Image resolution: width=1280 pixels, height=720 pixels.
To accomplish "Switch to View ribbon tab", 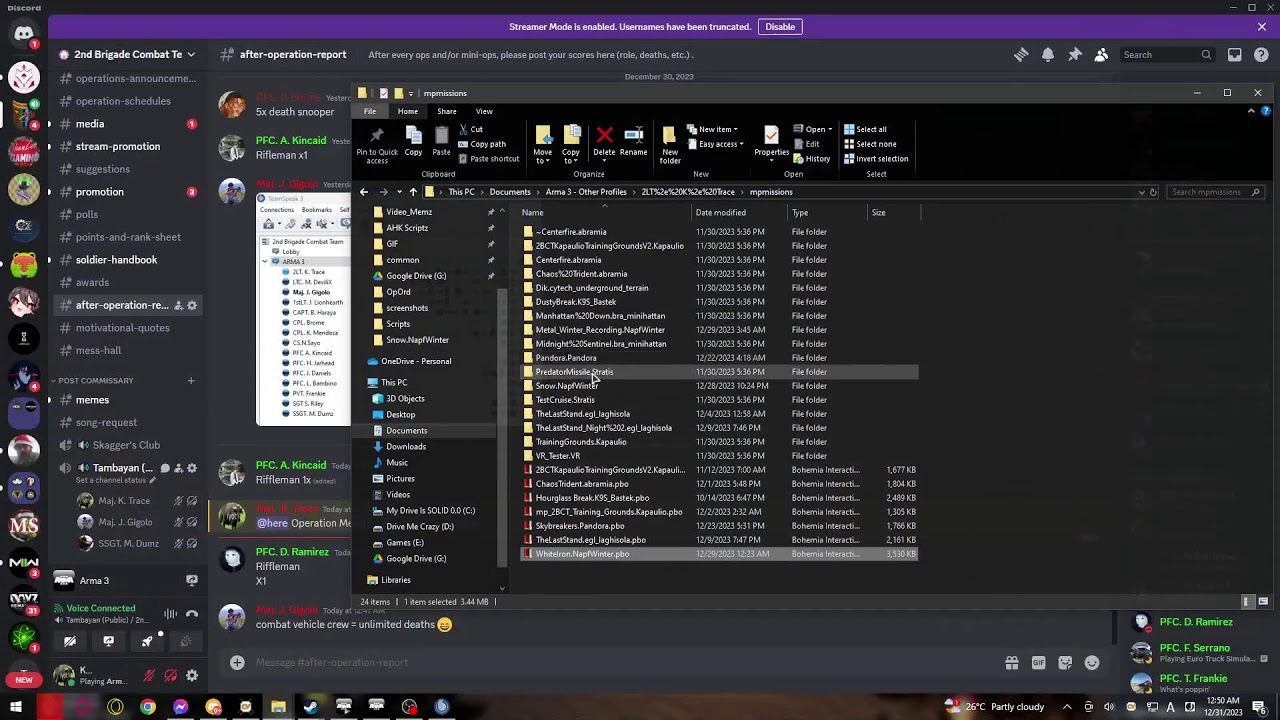I will [x=484, y=111].
